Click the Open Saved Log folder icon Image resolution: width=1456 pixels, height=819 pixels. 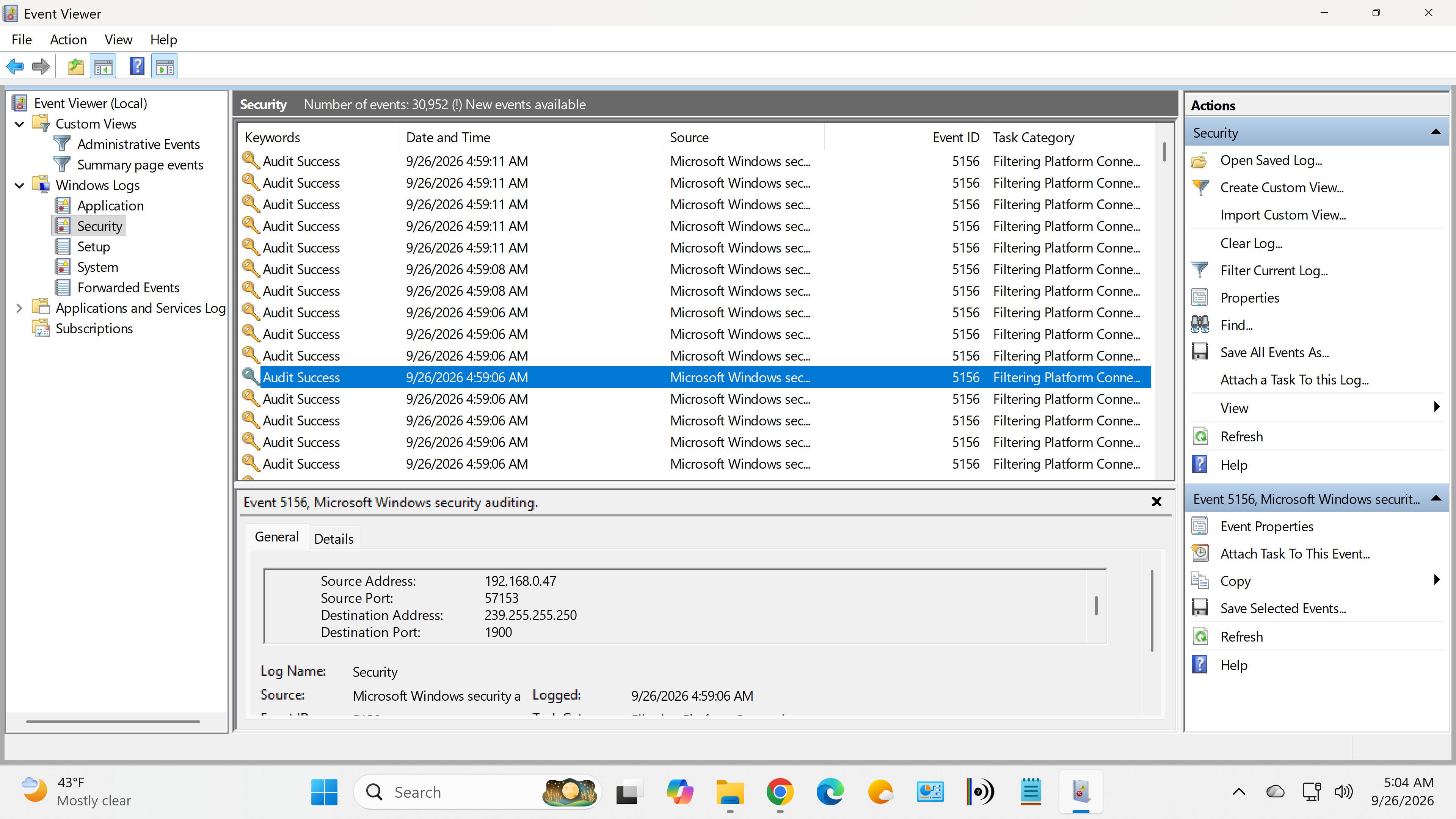[x=1200, y=160]
